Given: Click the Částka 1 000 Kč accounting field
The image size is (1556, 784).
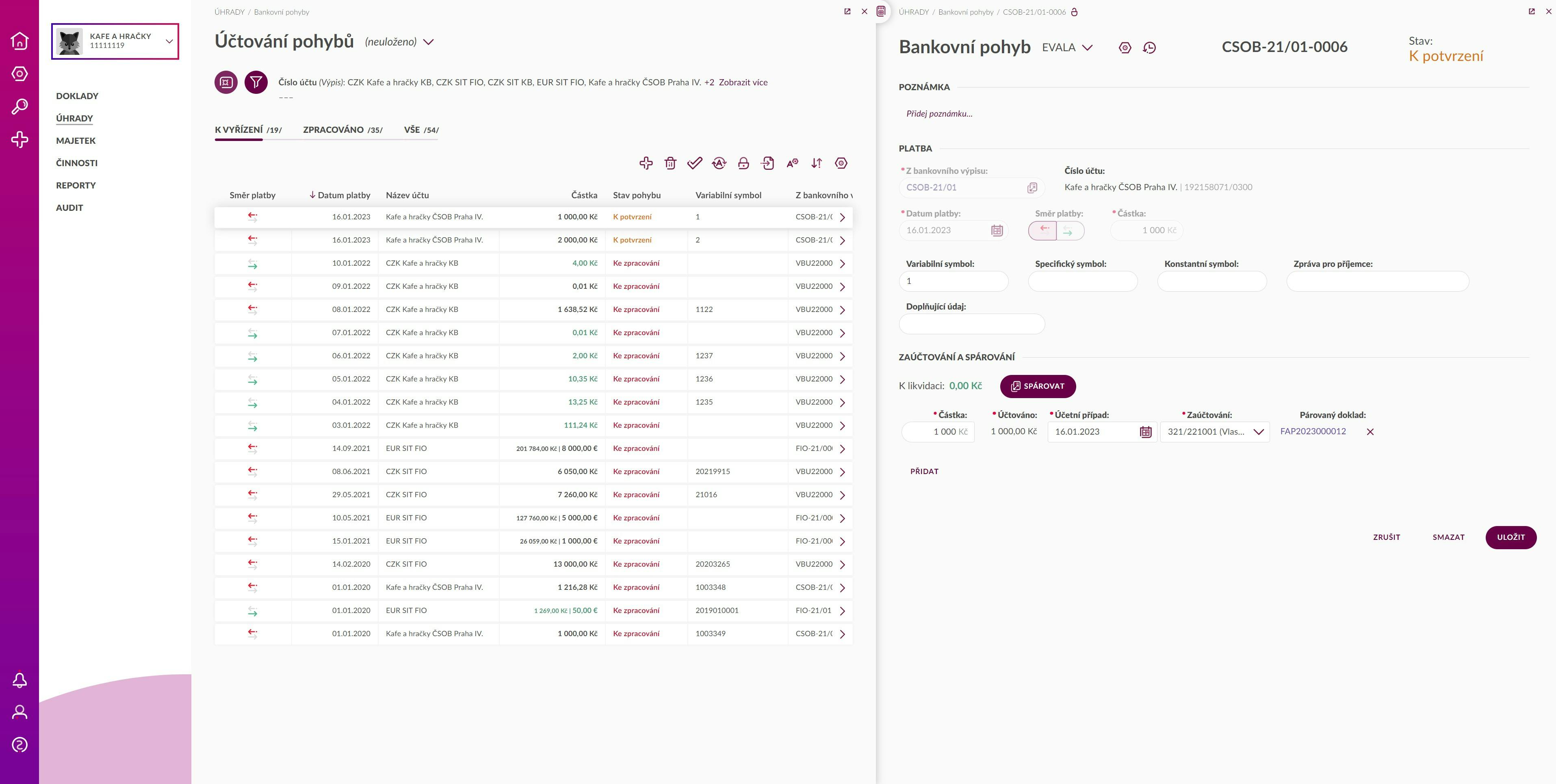Looking at the screenshot, I should (938, 432).
